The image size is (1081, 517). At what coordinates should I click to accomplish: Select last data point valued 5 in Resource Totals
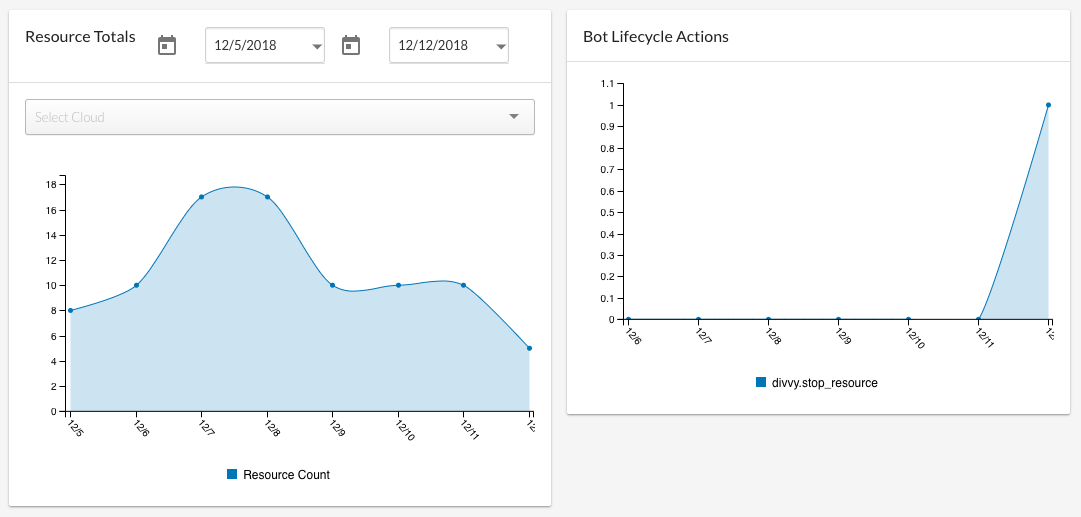(529, 348)
